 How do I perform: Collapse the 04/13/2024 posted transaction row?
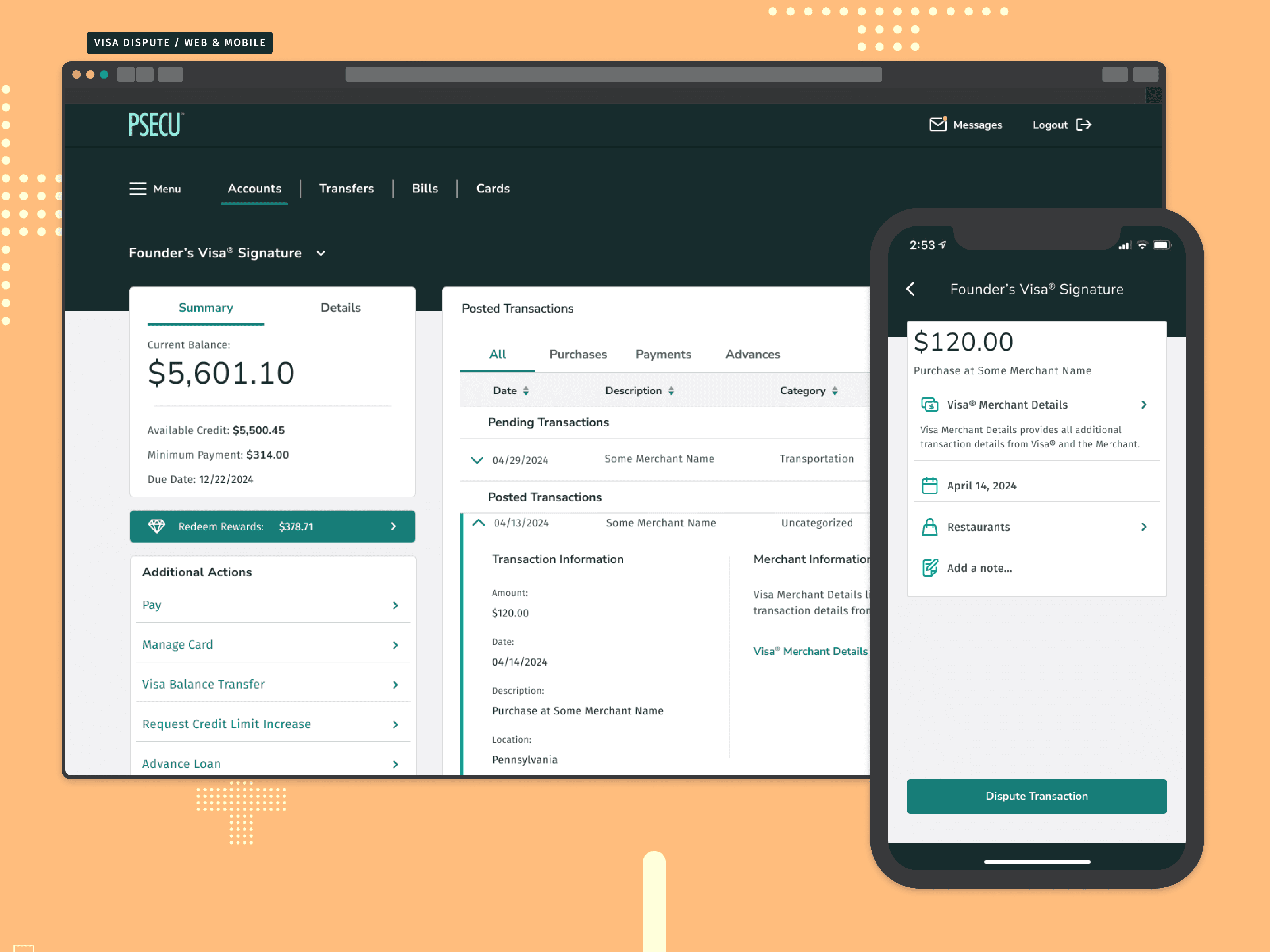point(478,522)
